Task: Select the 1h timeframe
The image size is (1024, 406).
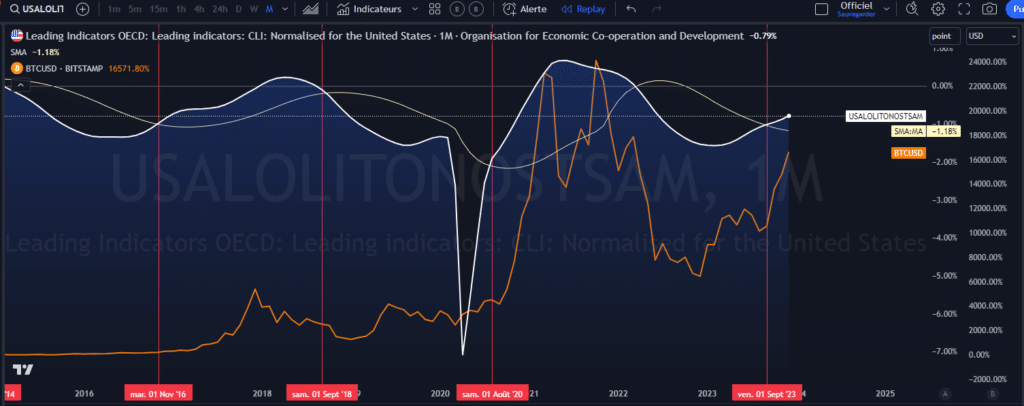Action: 181,9
